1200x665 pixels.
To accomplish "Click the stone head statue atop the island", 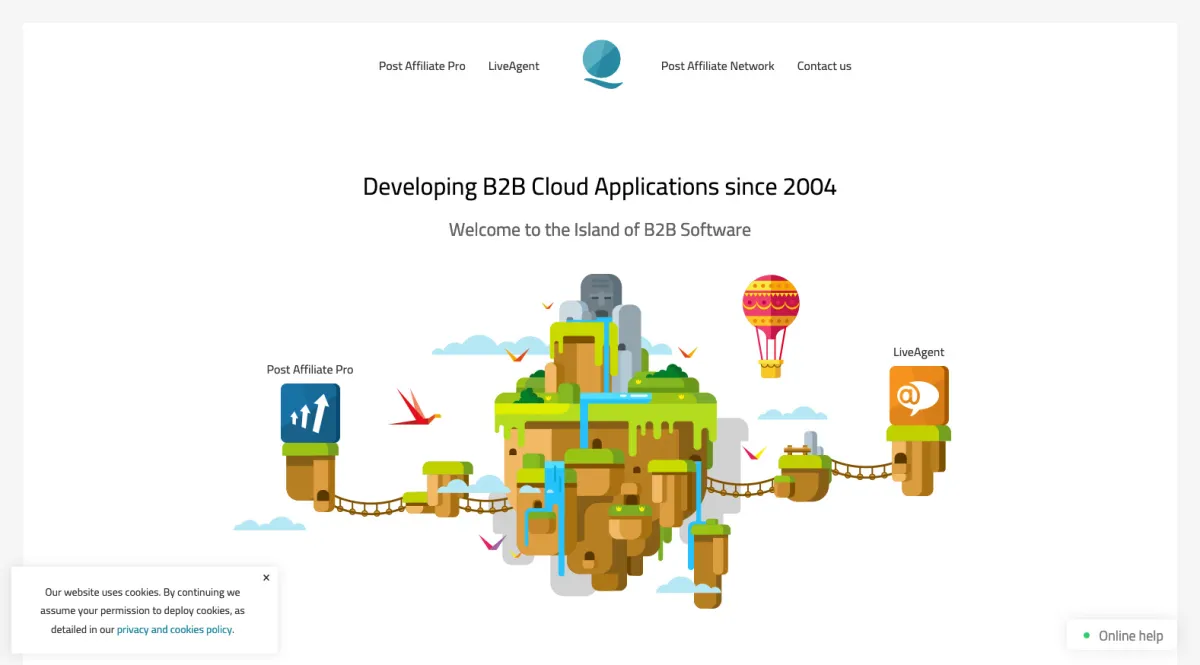I will [x=601, y=296].
